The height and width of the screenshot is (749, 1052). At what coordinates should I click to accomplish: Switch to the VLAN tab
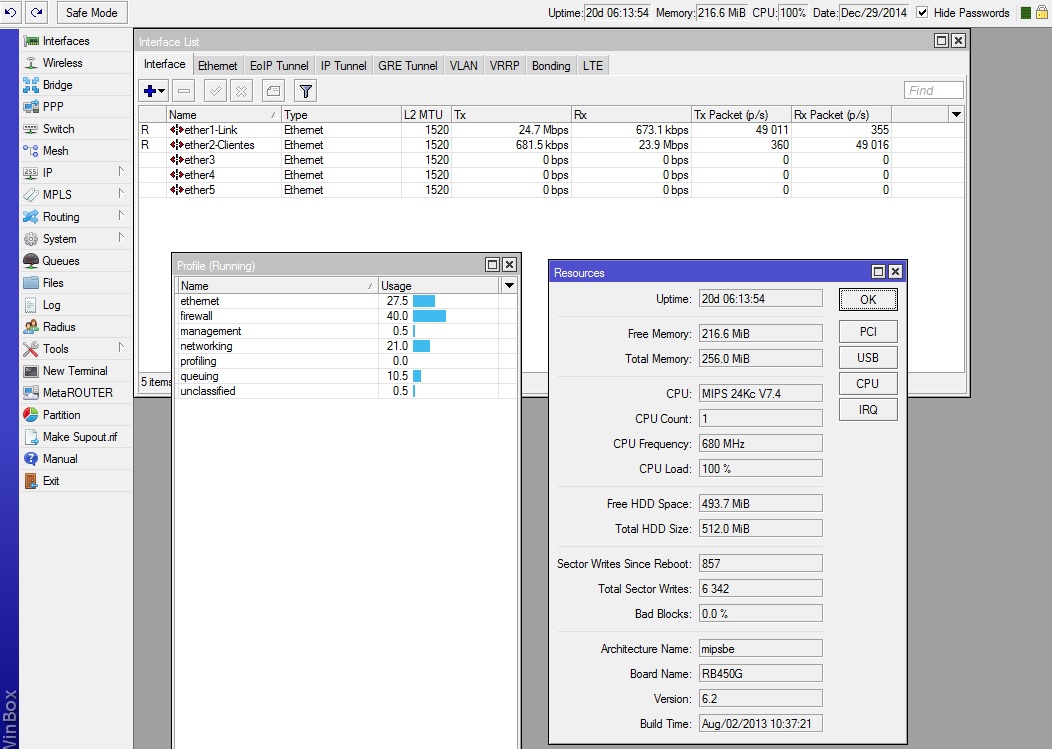(463, 66)
